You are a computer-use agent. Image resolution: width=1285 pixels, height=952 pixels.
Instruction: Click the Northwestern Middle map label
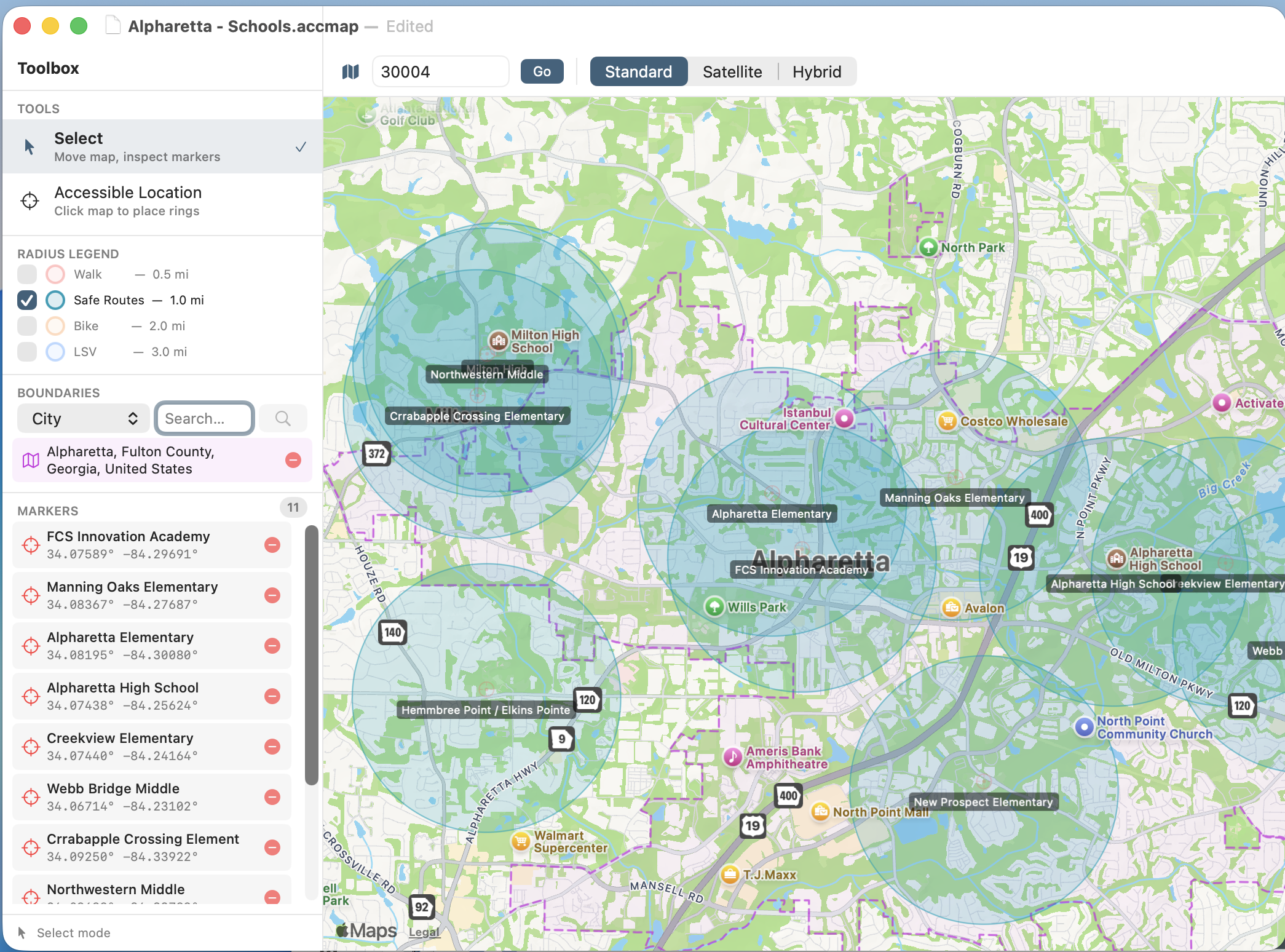487,375
